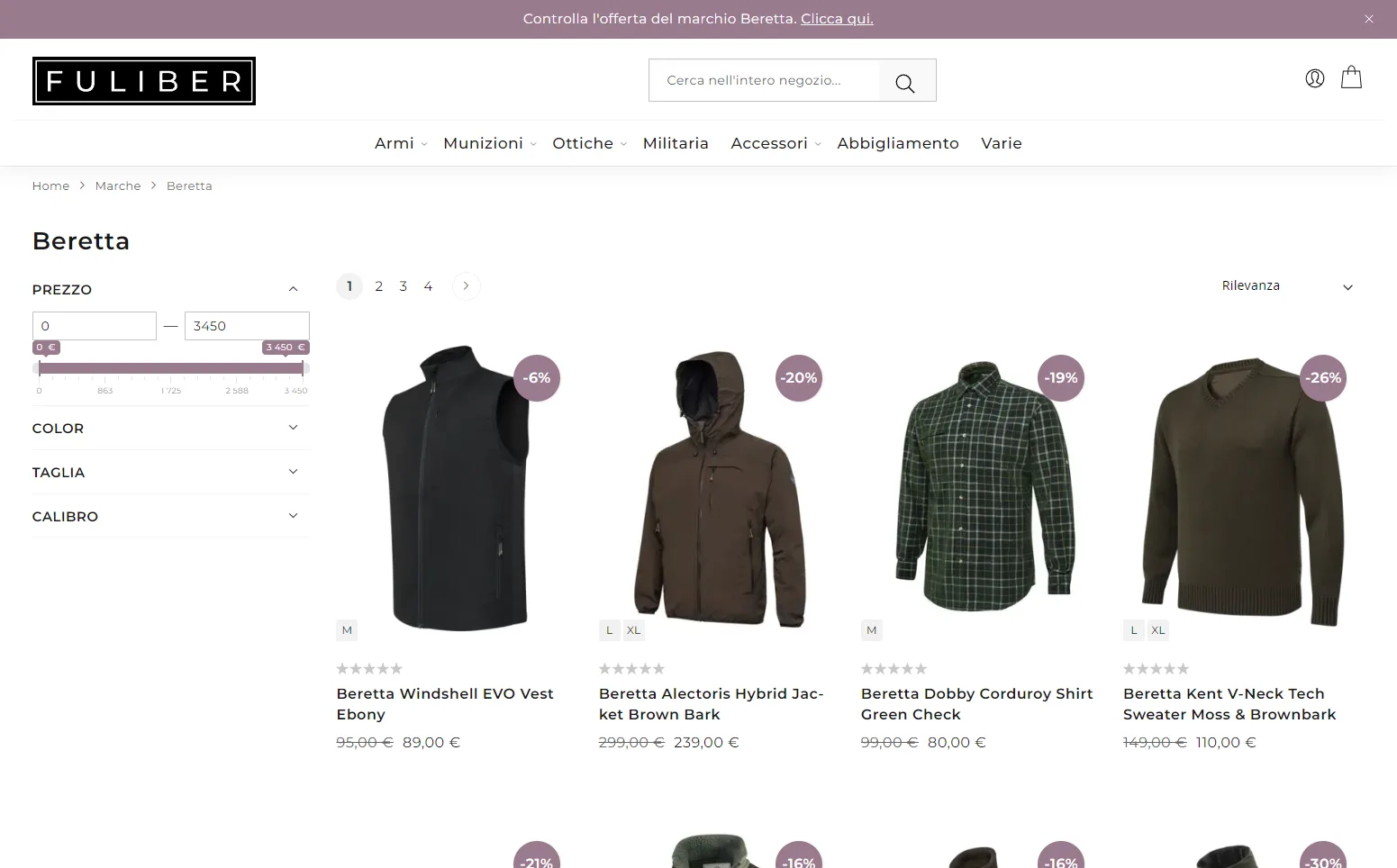The image size is (1397, 868).
Task: Select size L on Kent V-Neck Sweater
Action: click(1134, 630)
